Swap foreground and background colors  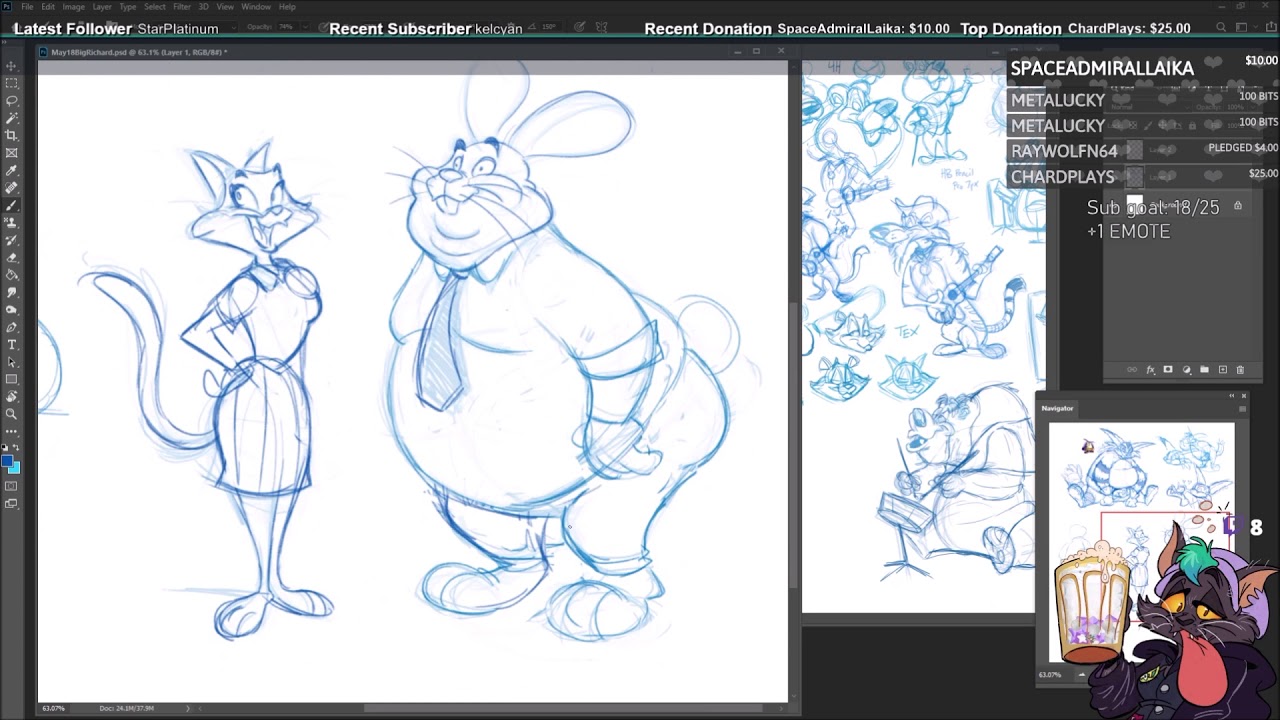pos(16,449)
